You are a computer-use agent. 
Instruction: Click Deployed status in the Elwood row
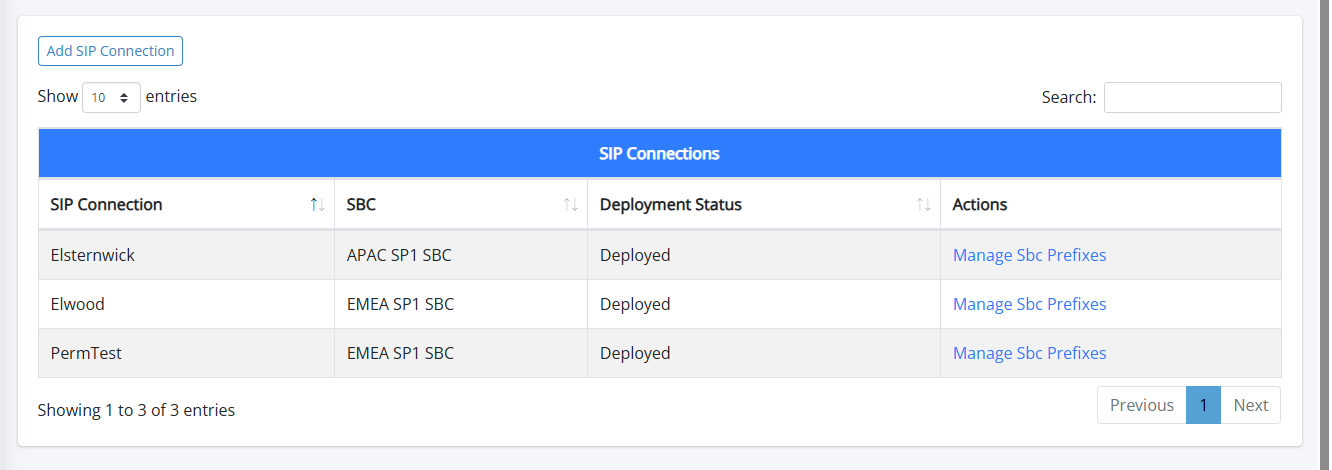(635, 304)
